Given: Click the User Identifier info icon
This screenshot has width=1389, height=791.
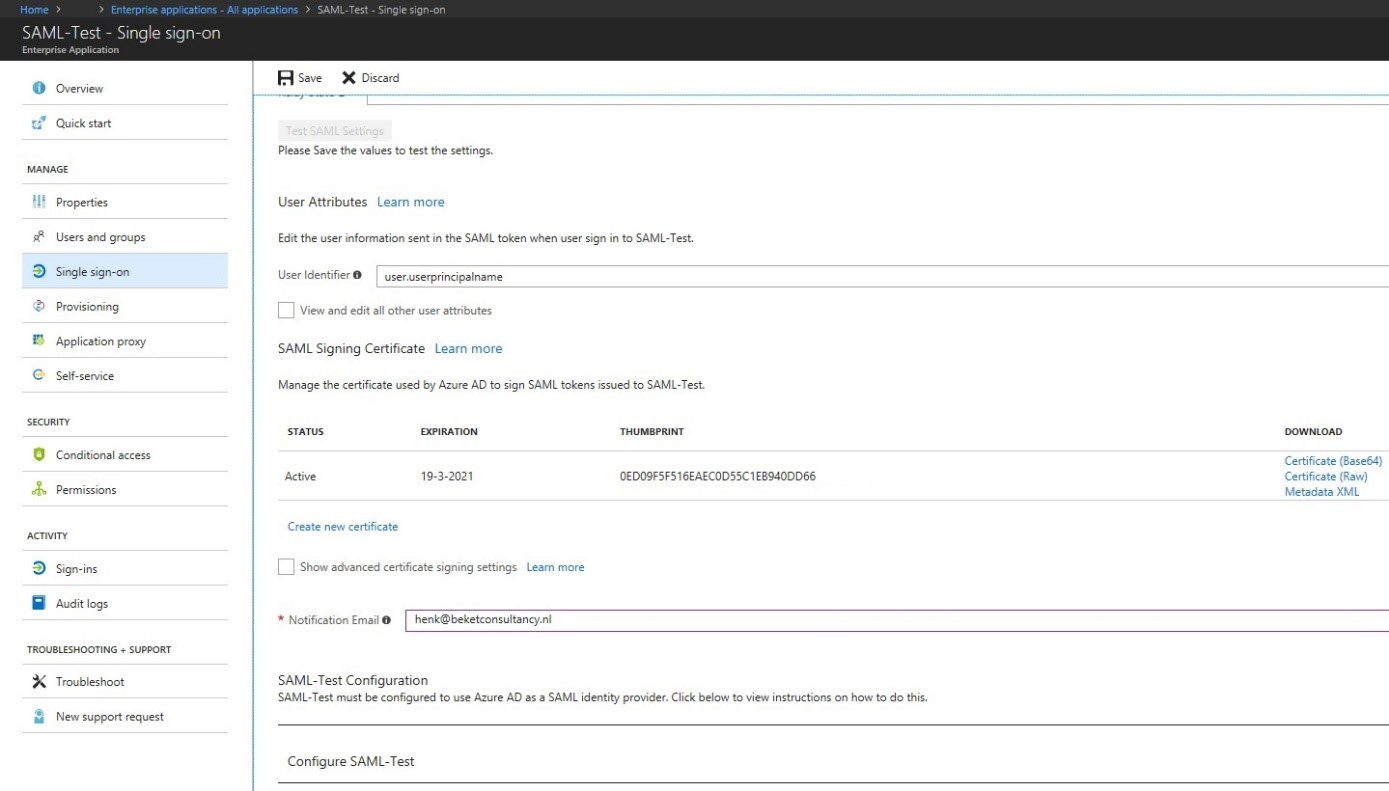Looking at the screenshot, I should 358,275.
